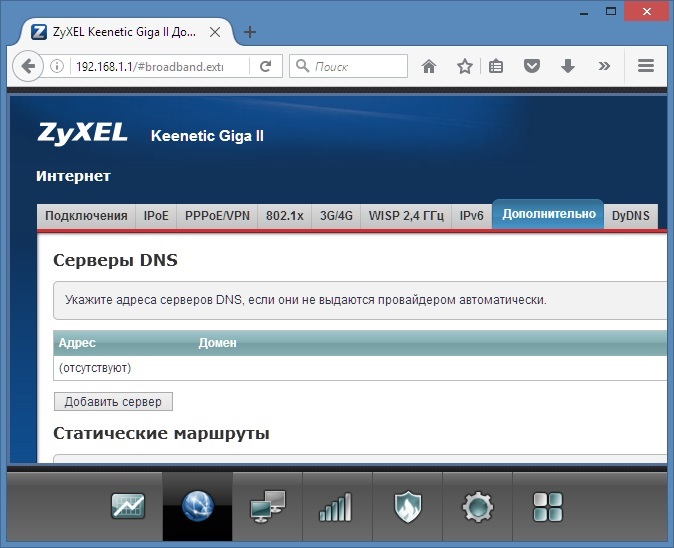Switch to the PPPoE/VPN tab
This screenshot has height=548, width=674.
tap(217, 216)
